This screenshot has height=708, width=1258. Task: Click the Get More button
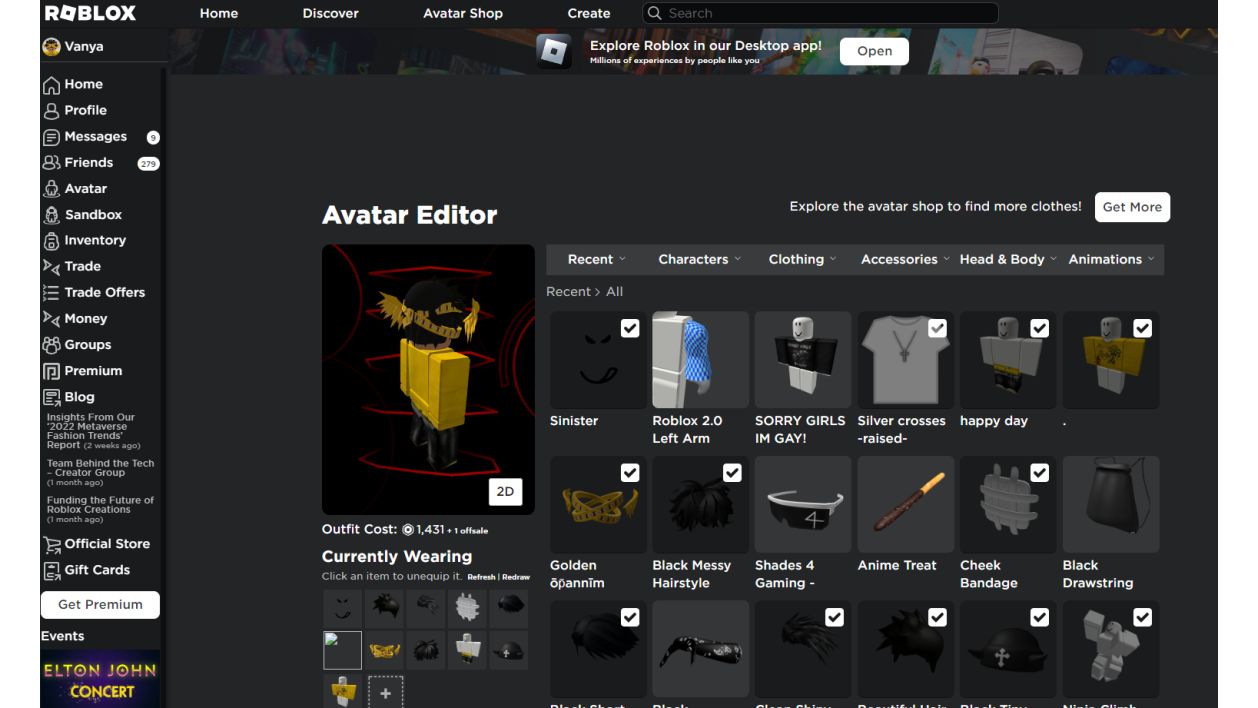pyautogui.click(x=1132, y=207)
